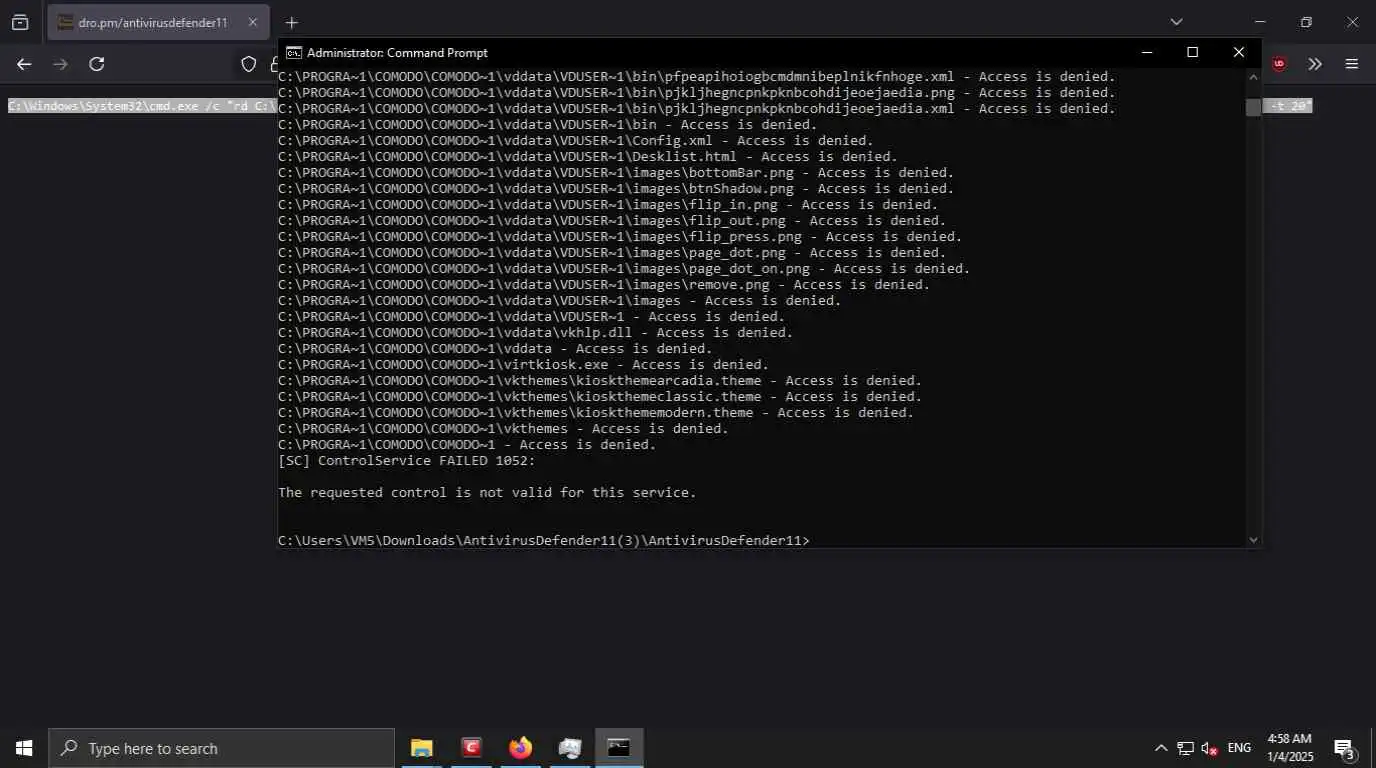Switch ENG input language indicator

tap(1239, 748)
